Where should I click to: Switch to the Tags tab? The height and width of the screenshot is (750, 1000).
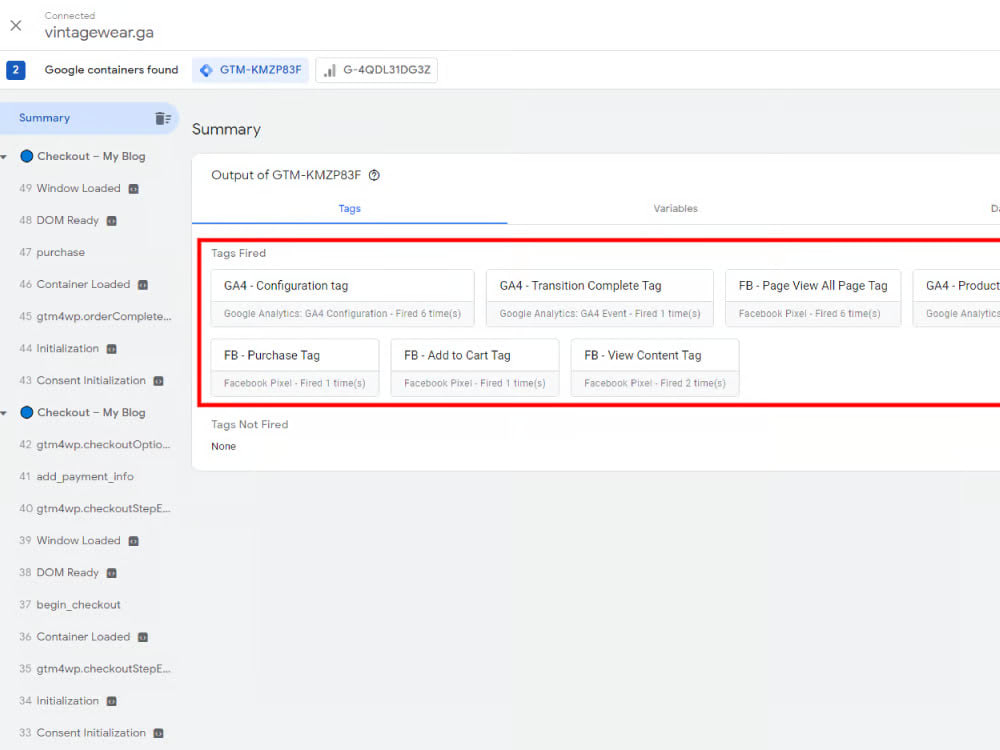349,209
